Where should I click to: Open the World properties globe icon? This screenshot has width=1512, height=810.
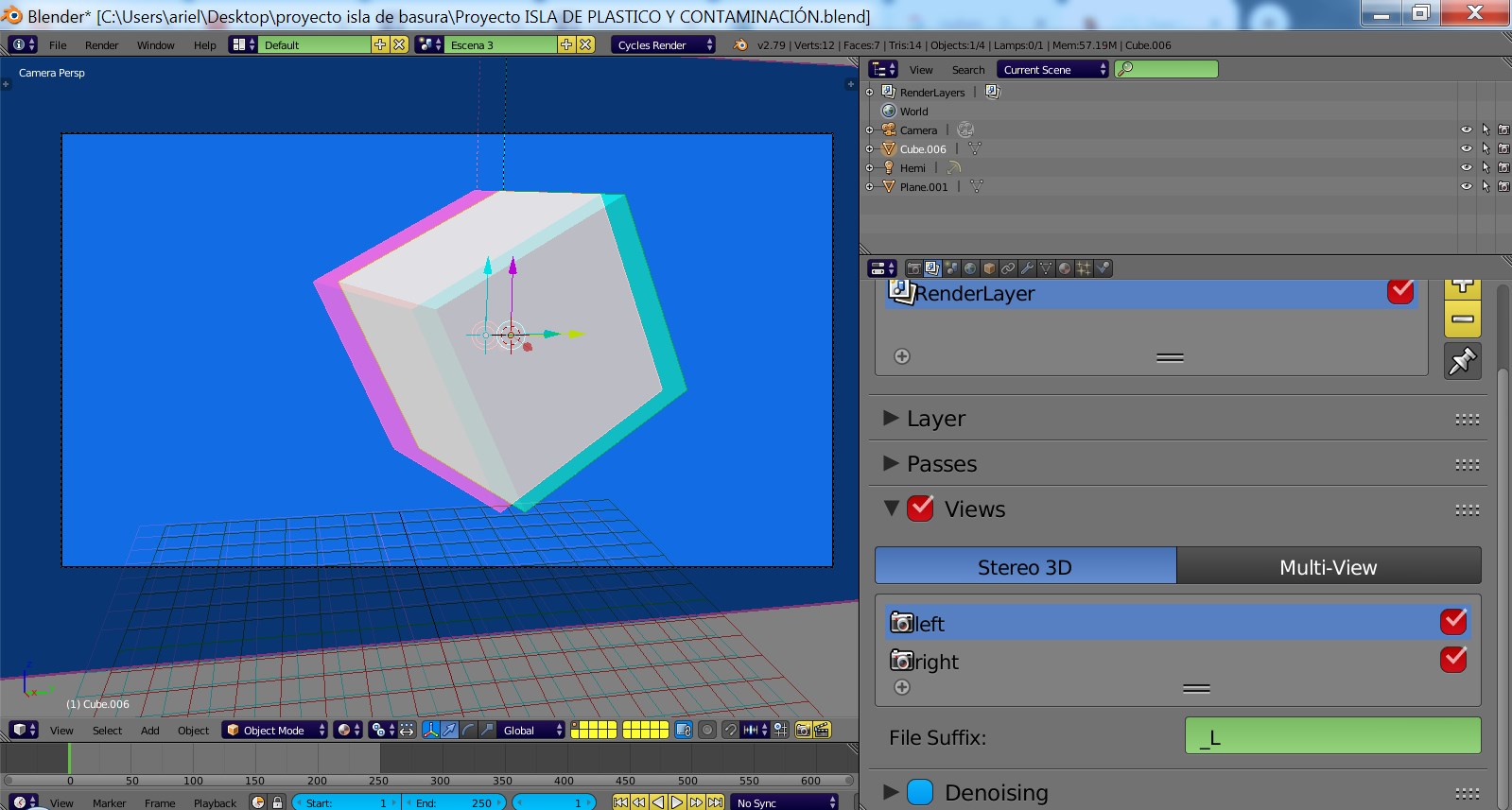tap(970, 268)
